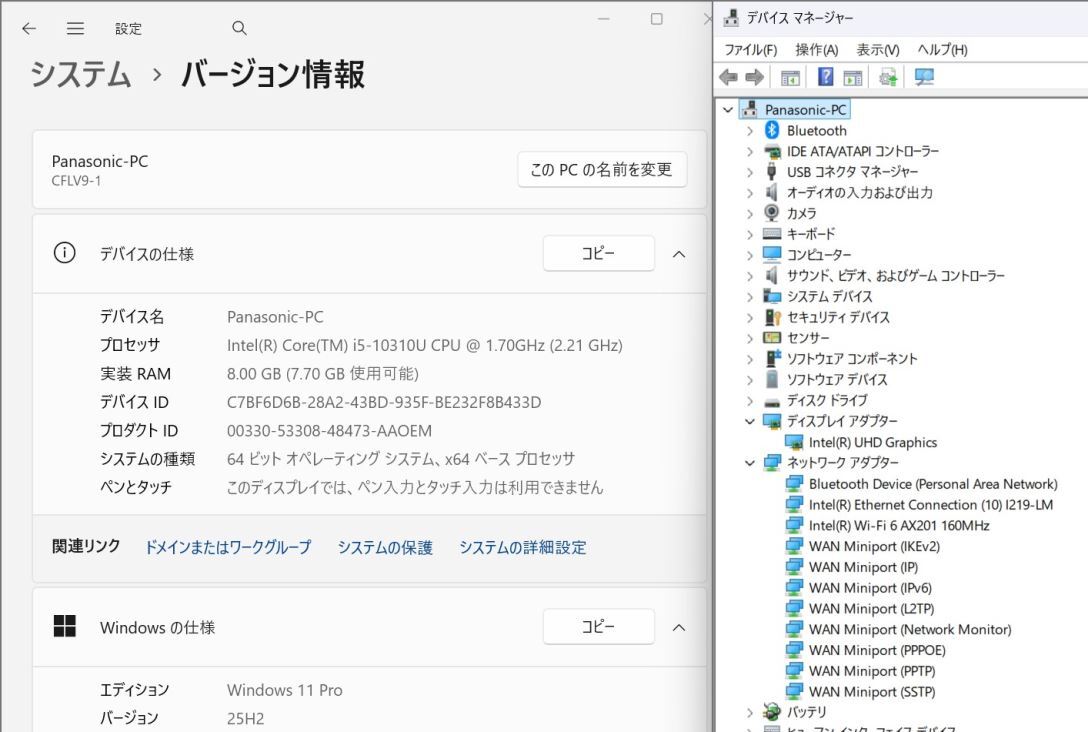Click the back arrow icon in Device Manager
Viewport: 1088px width, 732px height.
click(728, 77)
